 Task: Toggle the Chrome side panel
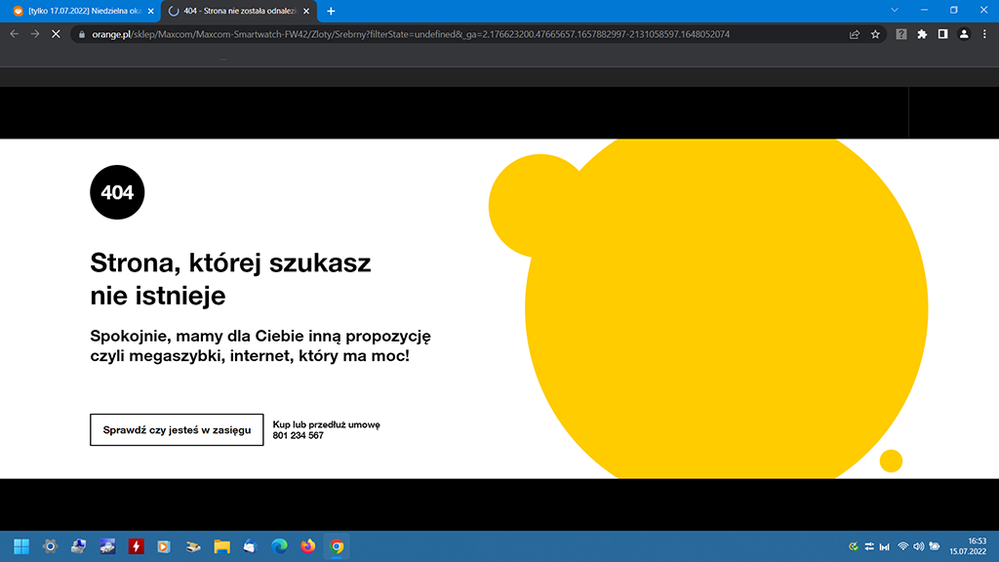click(943, 34)
